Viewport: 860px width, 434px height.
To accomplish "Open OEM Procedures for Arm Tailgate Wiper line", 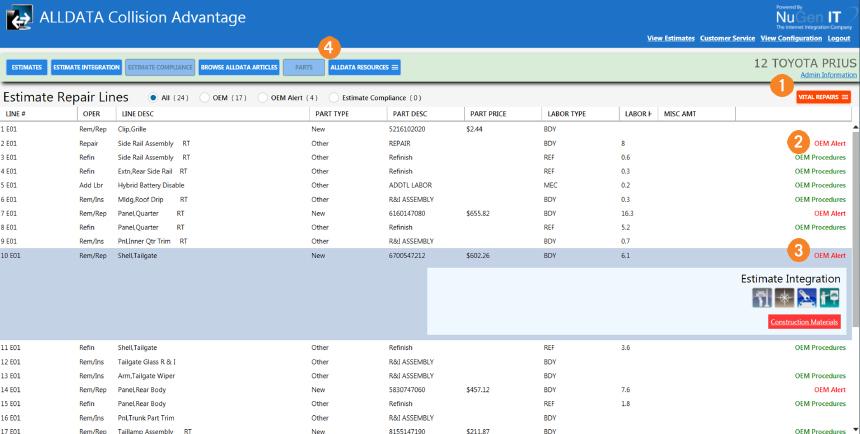I will point(820,376).
